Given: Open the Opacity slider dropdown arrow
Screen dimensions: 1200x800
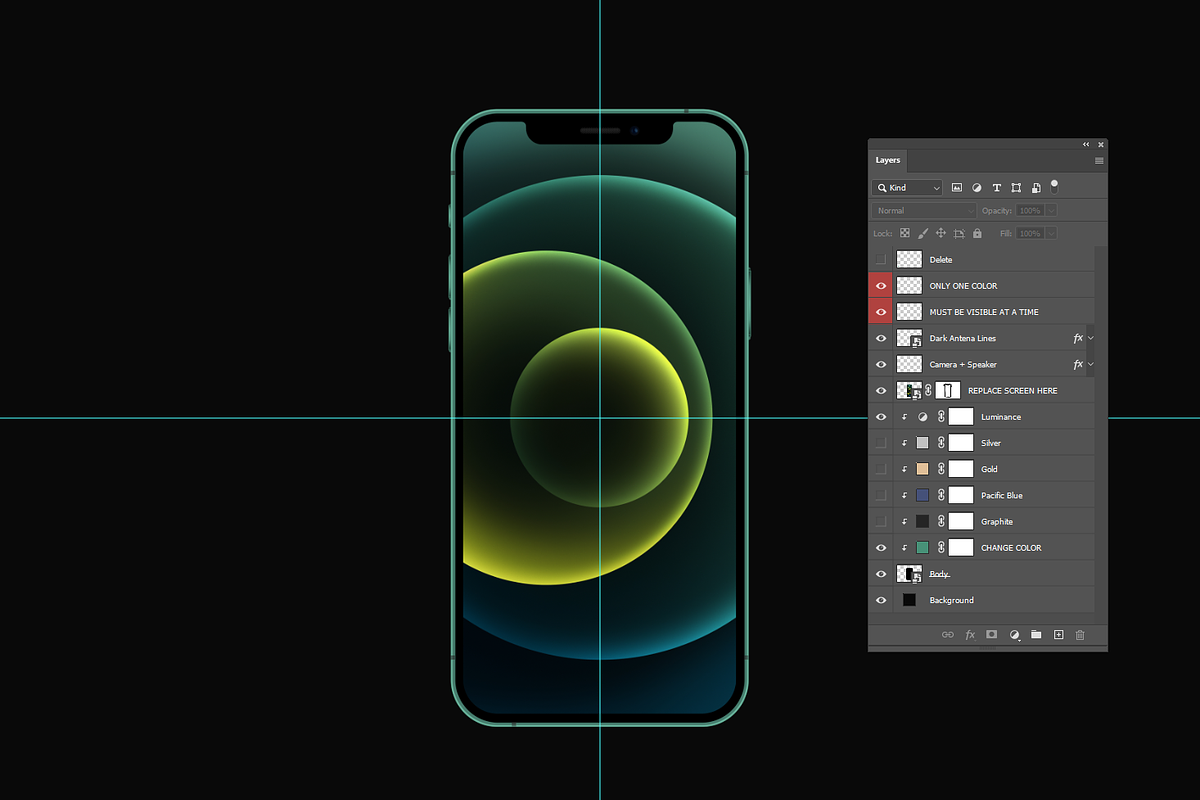Looking at the screenshot, I should (x=1051, y=211).
